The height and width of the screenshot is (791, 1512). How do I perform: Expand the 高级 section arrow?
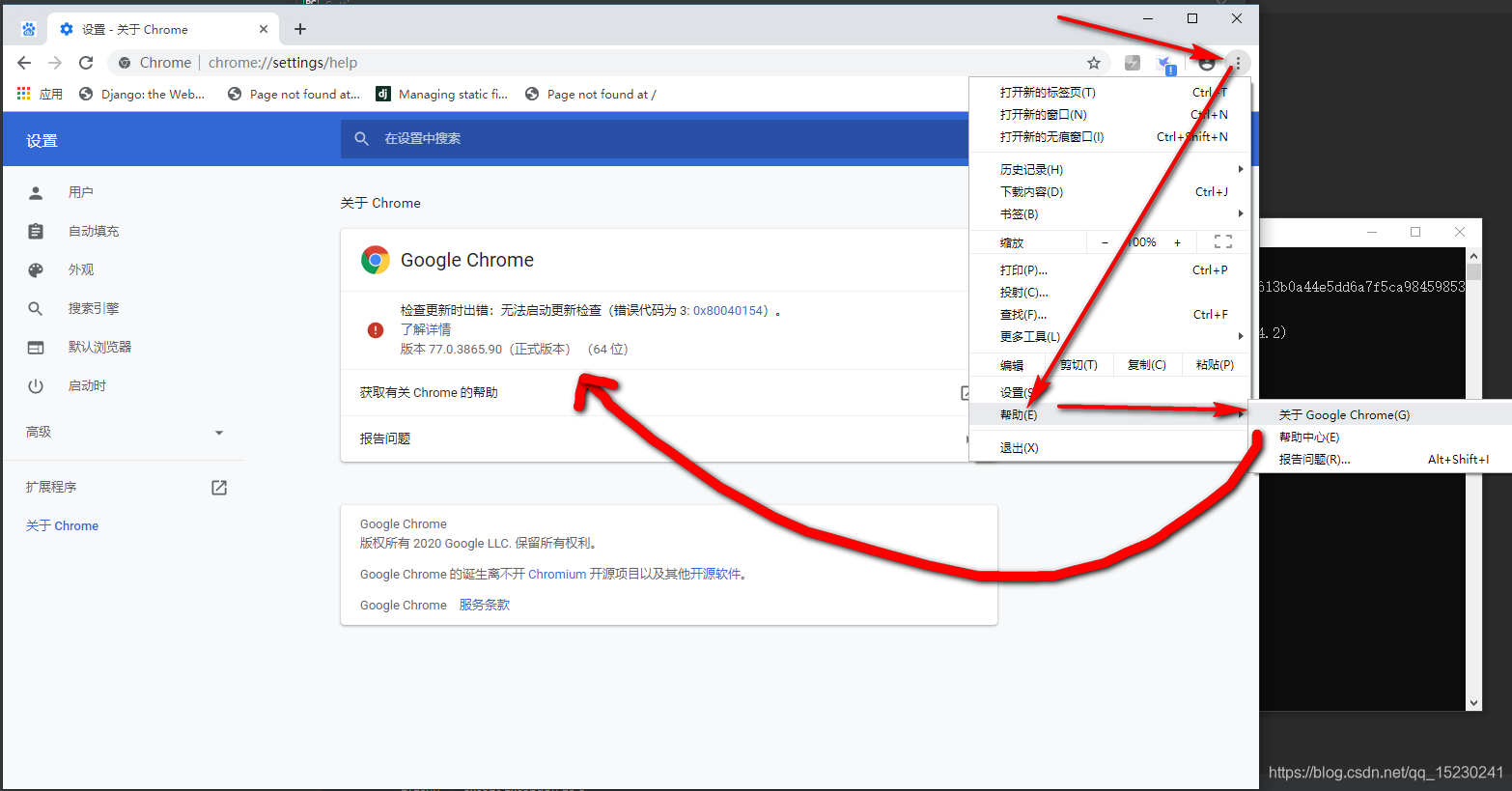point(219,433)
